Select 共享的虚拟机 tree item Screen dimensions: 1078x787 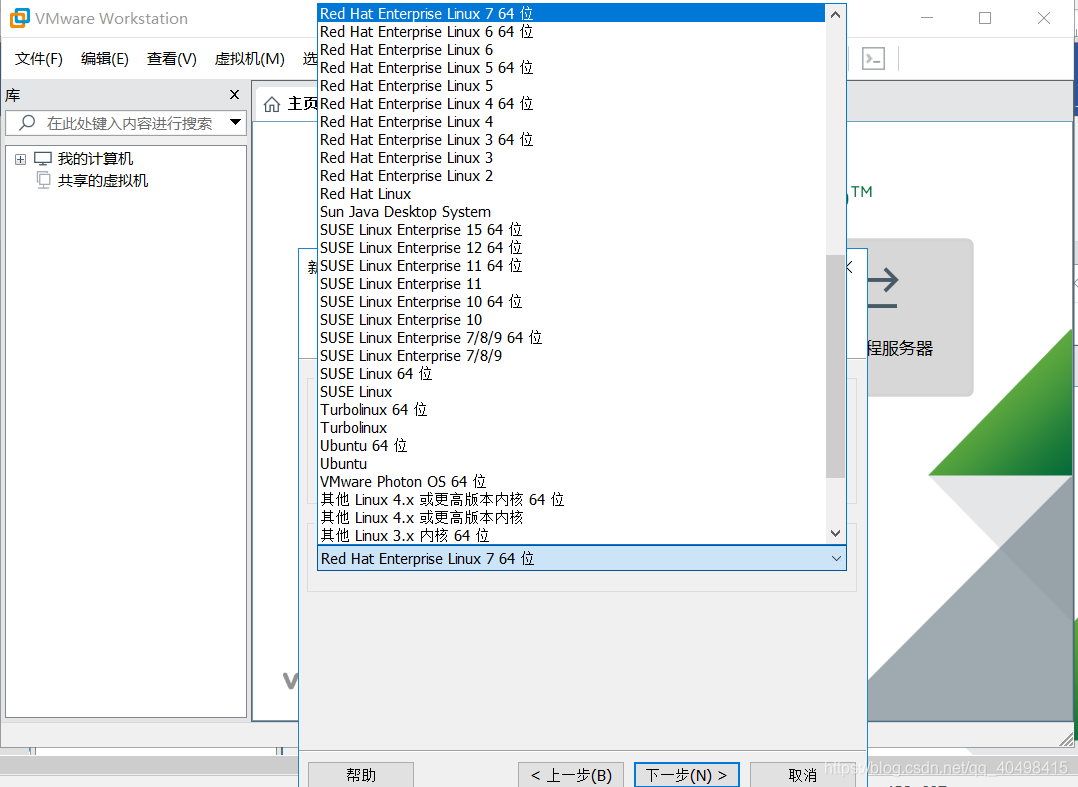point(102,181)
